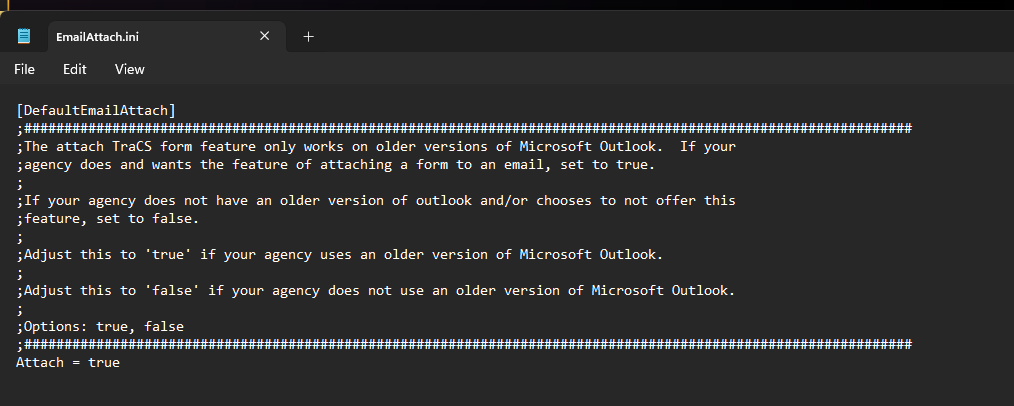The image size is (1014, 406).
Task: Click the [DefaultEmailAttach] section header
Action: [96, 110]
